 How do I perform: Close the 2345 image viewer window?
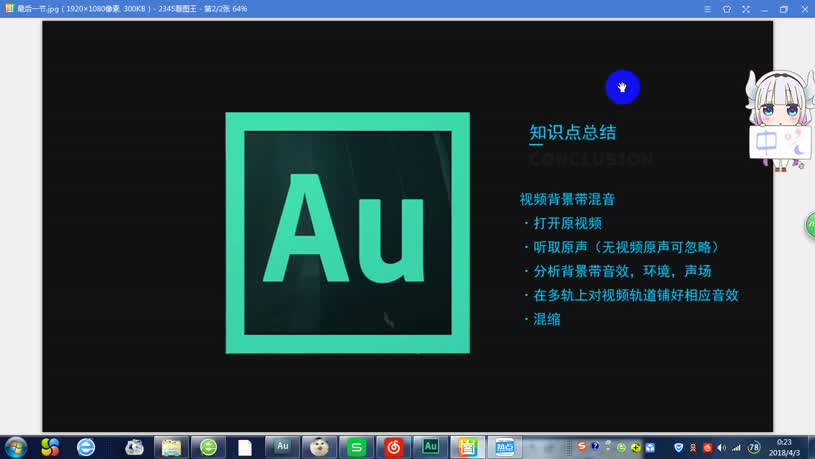pyautogui.click(x=804, y=9)
